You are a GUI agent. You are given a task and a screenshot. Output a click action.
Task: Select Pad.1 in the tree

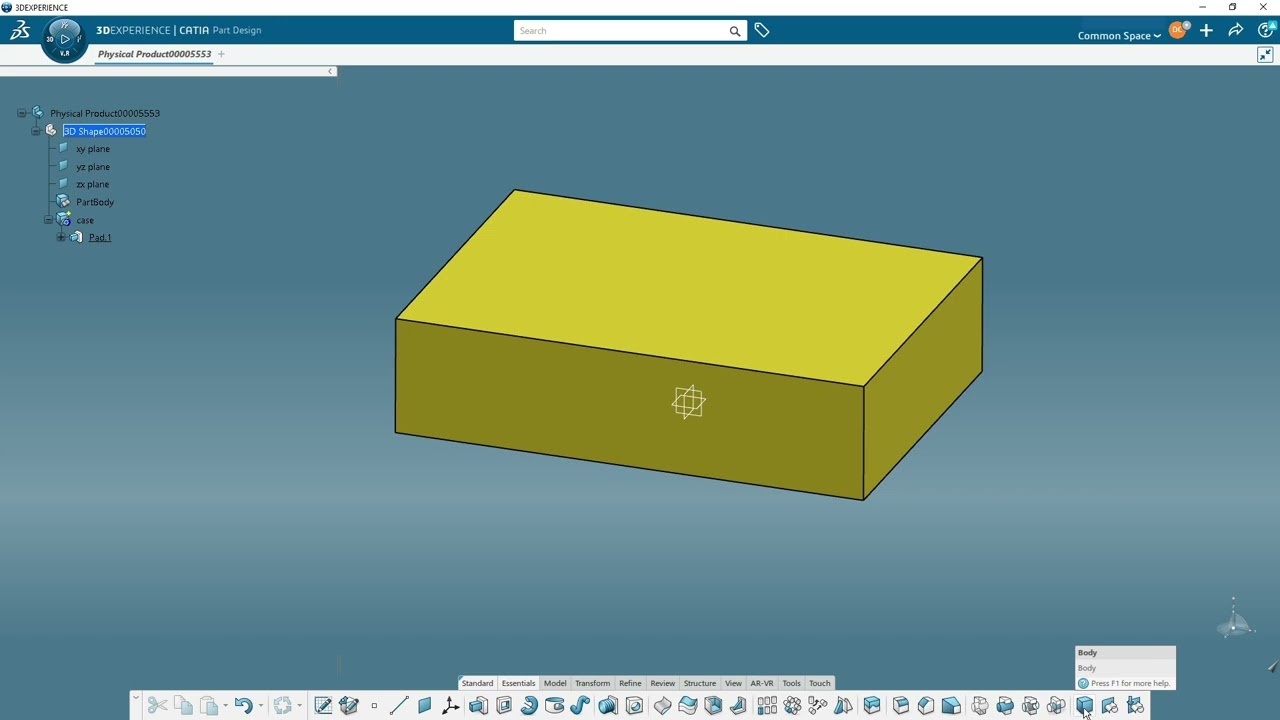[x=100, y=237]
